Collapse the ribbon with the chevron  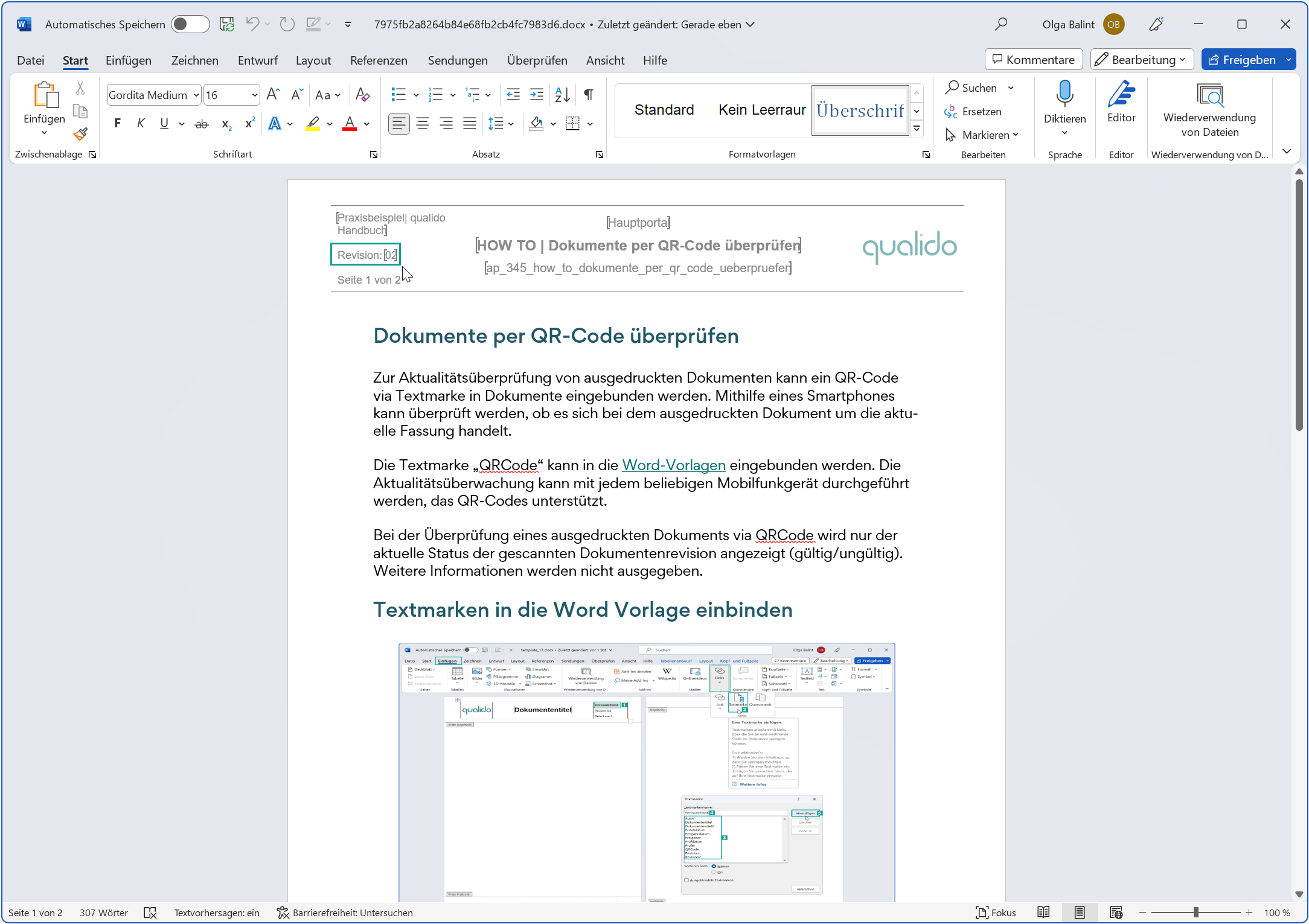point(1287,151)
